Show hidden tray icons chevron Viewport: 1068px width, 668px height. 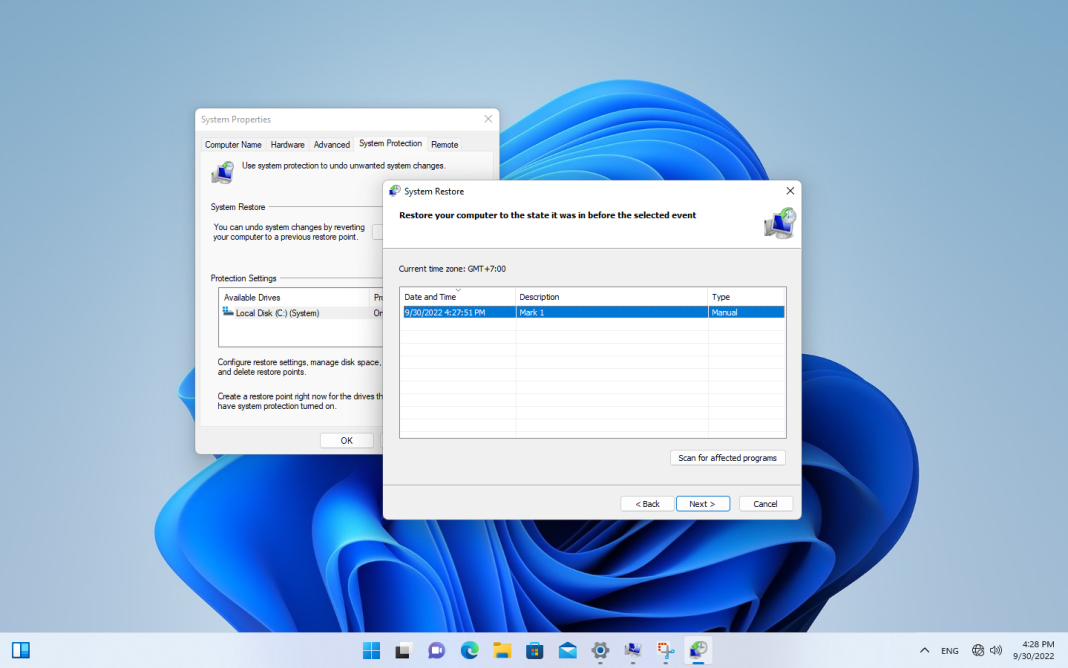tap(924, 650)
